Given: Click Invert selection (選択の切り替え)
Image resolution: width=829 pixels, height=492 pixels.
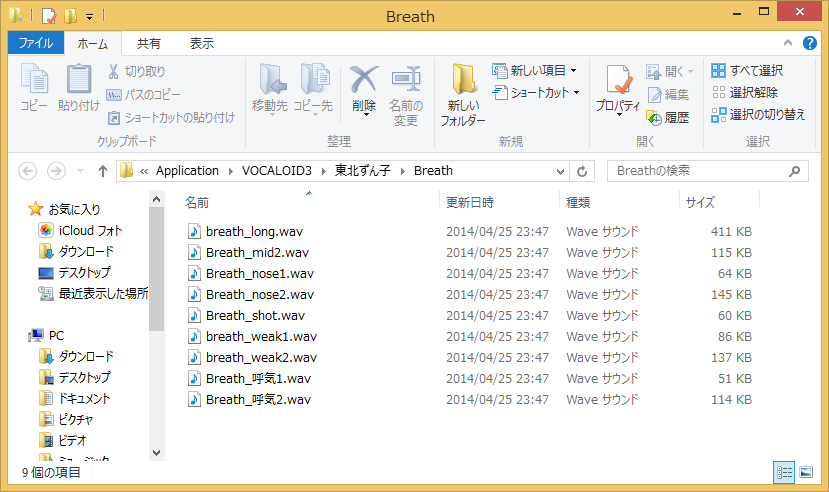Looking at the screenshot, I should [758, 115].
